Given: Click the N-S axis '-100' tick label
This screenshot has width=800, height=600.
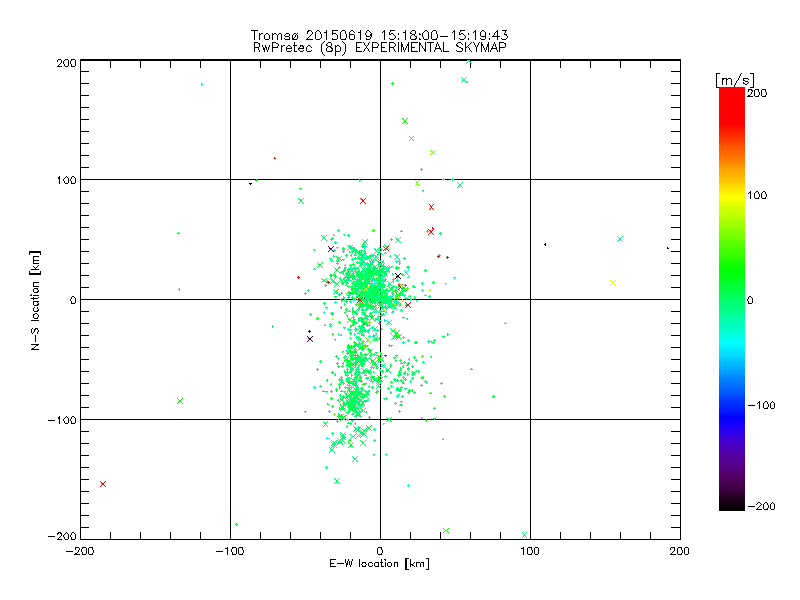Looking at the screenshot, I should point(62,420).
